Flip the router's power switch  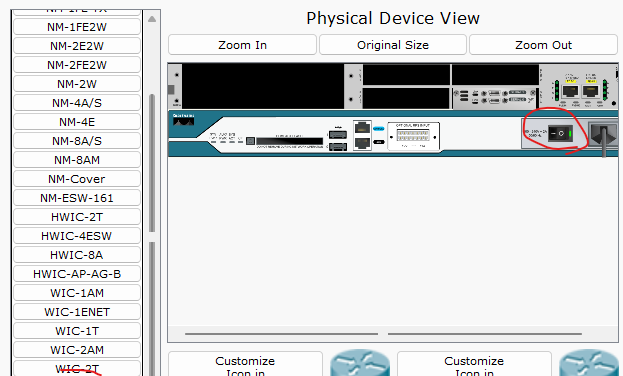[560, 134]
